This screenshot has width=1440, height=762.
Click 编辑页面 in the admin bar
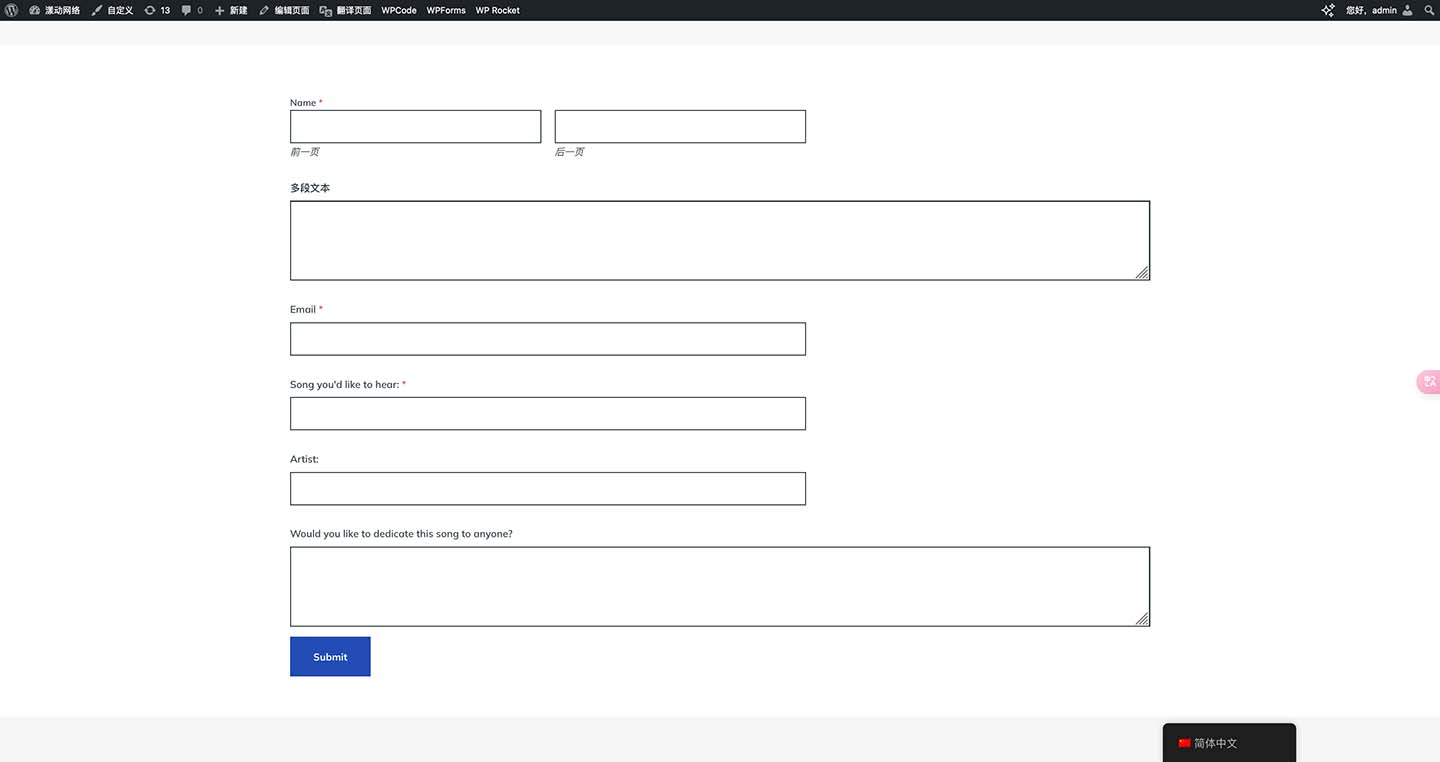click(284, 10)
